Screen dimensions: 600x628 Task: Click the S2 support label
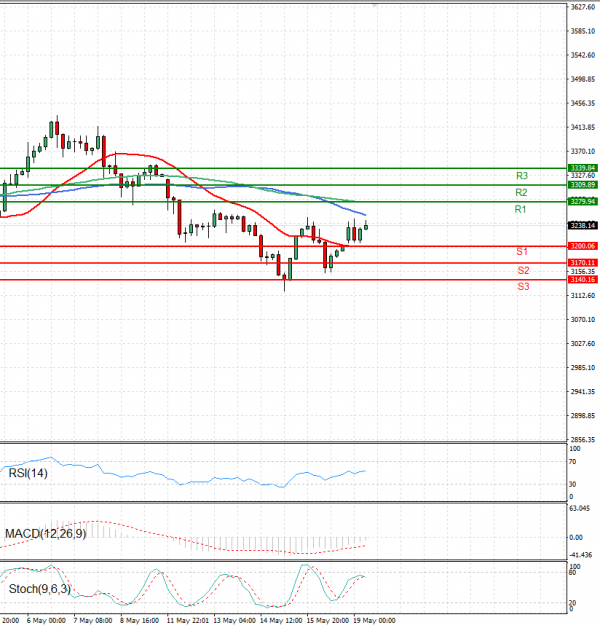523,270
